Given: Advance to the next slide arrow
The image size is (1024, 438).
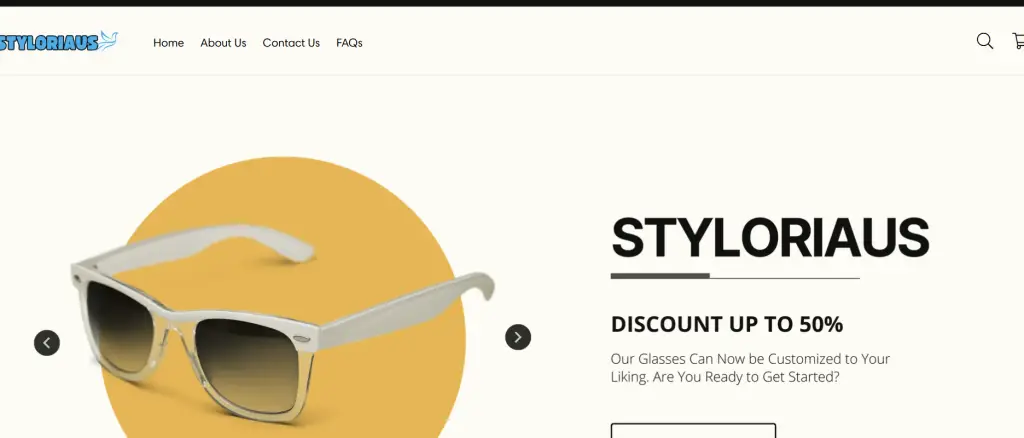Looking at the screenshot, I should pos(518,337).
